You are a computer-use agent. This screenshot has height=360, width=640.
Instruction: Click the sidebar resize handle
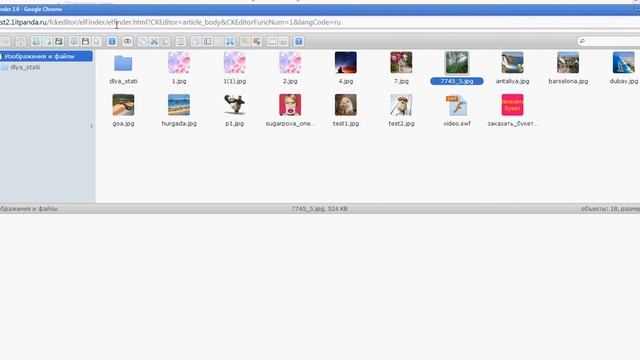click(x=91, y=126)
